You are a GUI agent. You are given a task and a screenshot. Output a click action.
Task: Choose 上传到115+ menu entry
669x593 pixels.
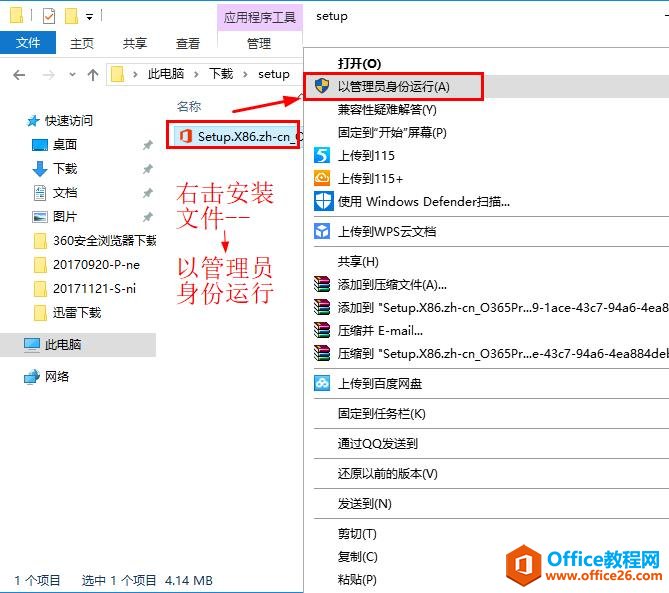coord(370,179)
